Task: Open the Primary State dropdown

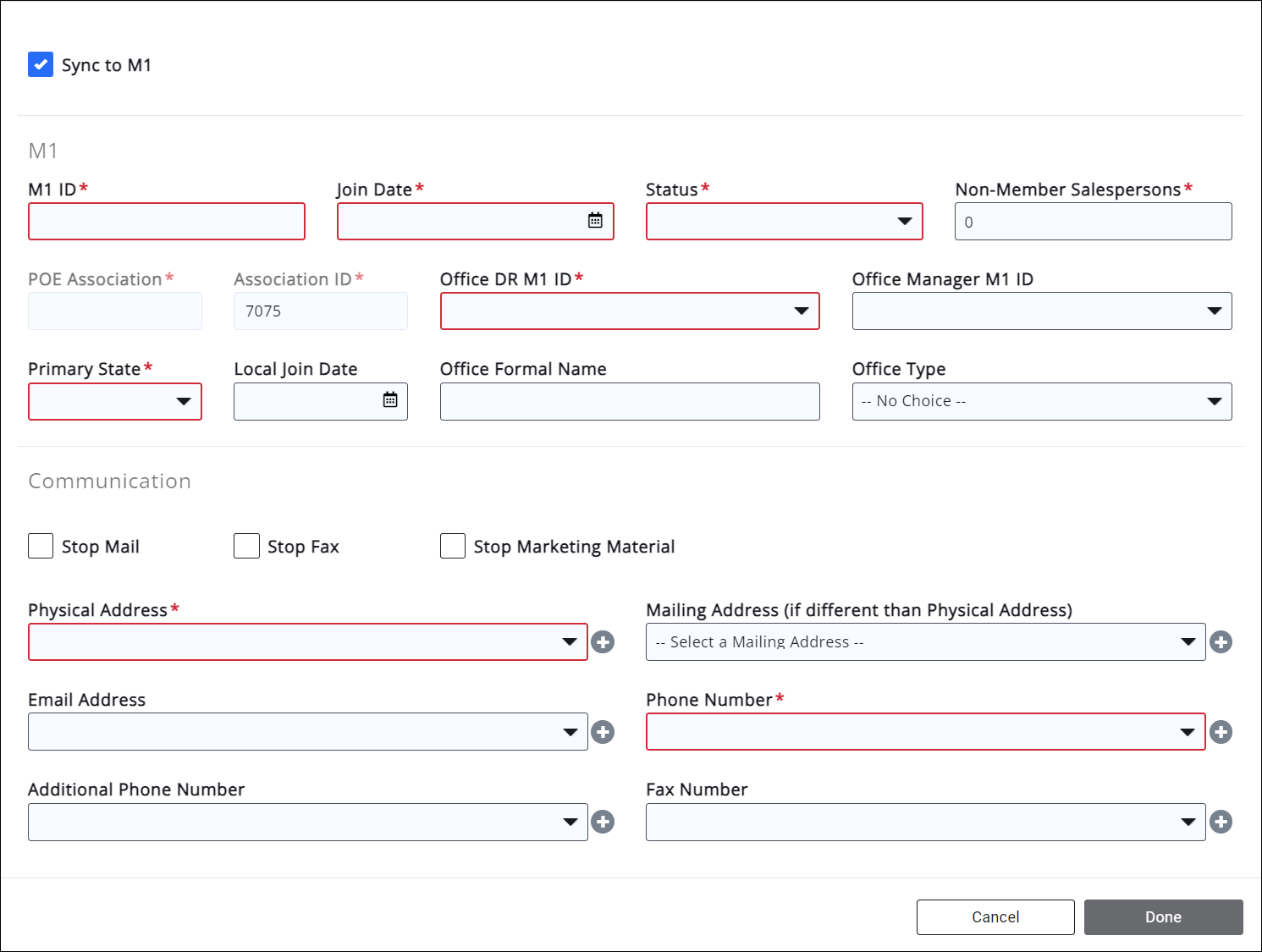Action: [115, 401]
